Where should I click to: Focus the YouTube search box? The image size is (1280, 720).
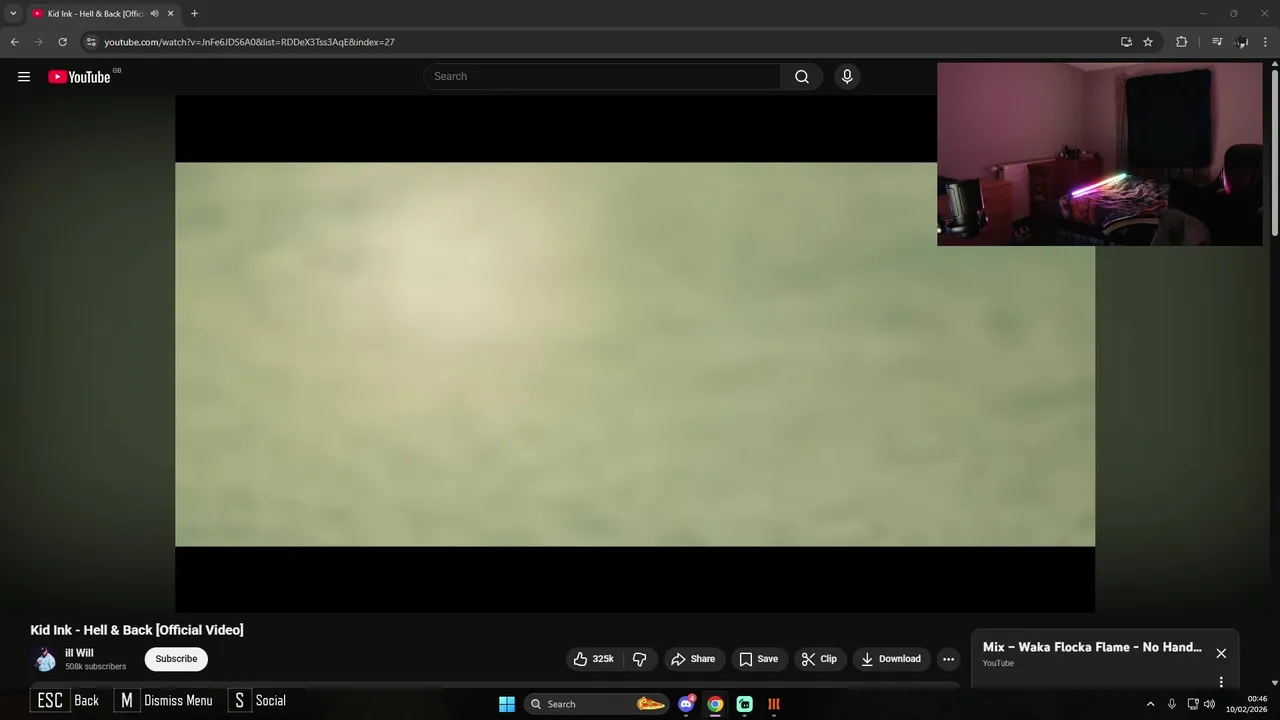pyautogui.click(x=602, y=77)
